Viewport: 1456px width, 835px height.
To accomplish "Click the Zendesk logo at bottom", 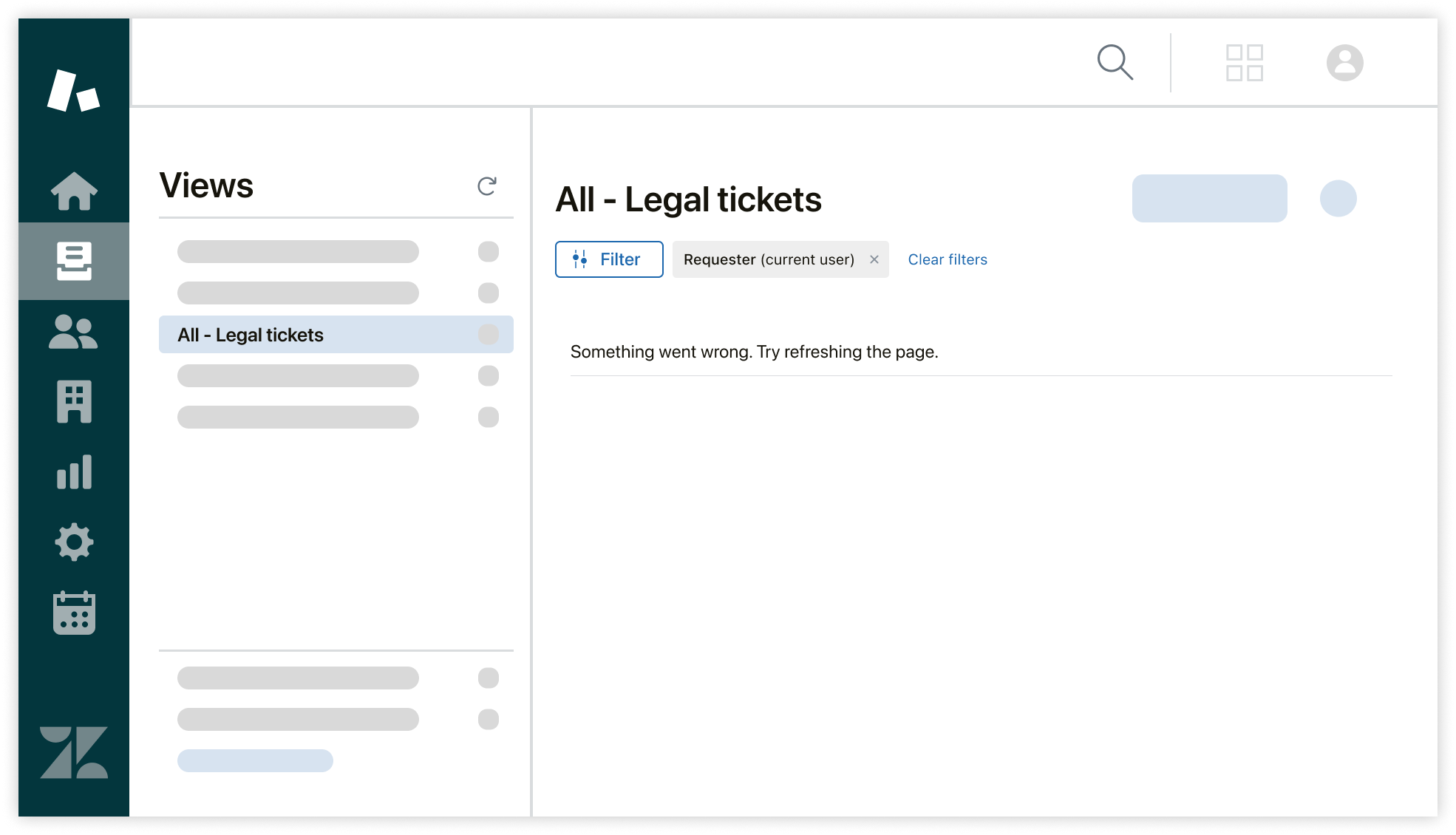I will pos(74,752).
